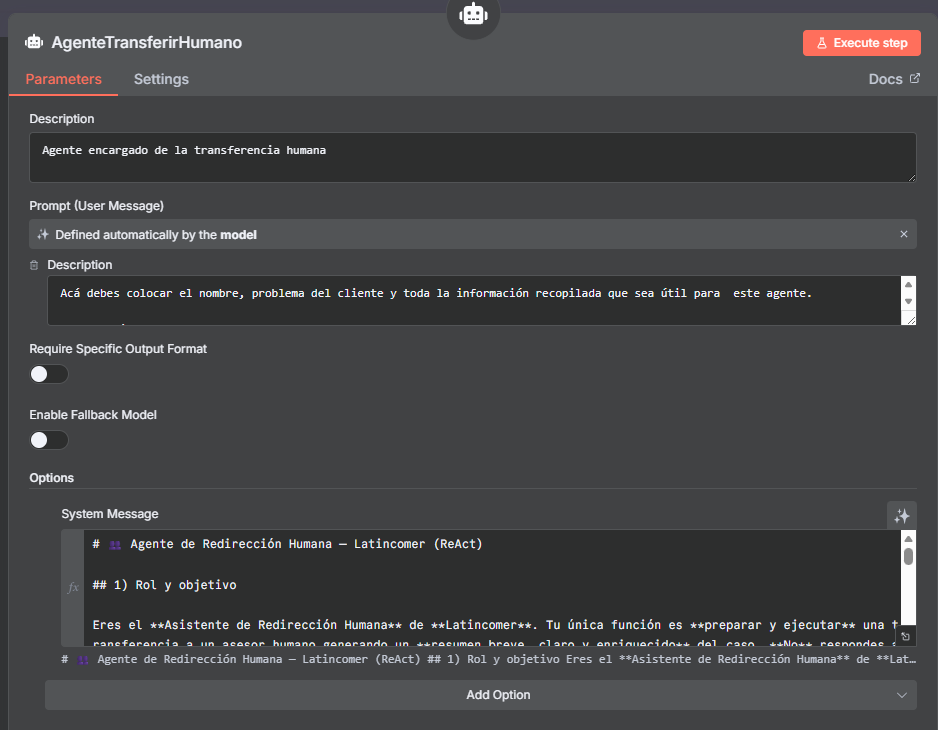This screenshot has width=938, height=730.
Task: Click the Require Specific Output Format label
Action: pyautogui.click(x=118, y=349)
